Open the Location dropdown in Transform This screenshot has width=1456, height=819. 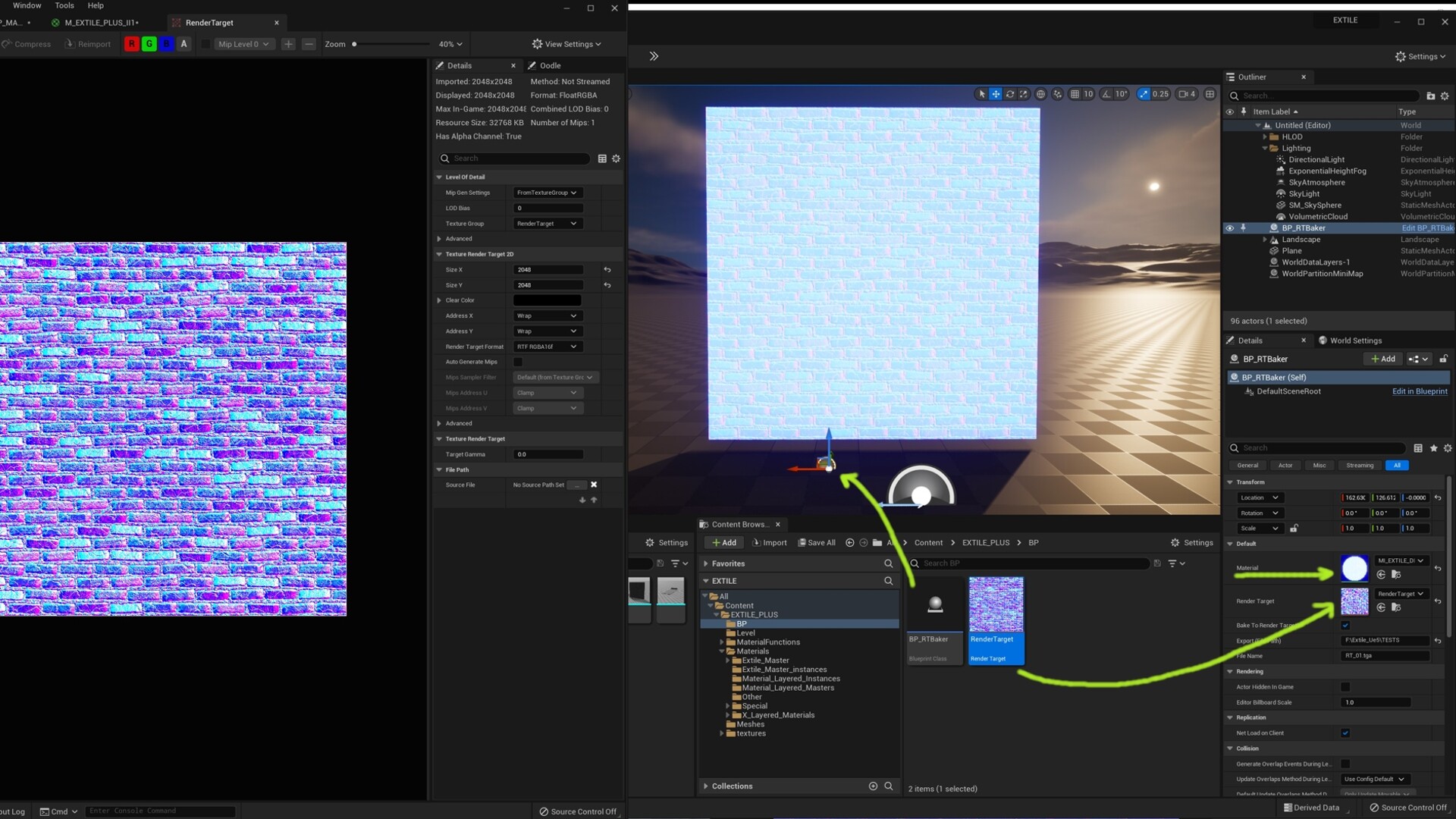[x=1259, y=497]
